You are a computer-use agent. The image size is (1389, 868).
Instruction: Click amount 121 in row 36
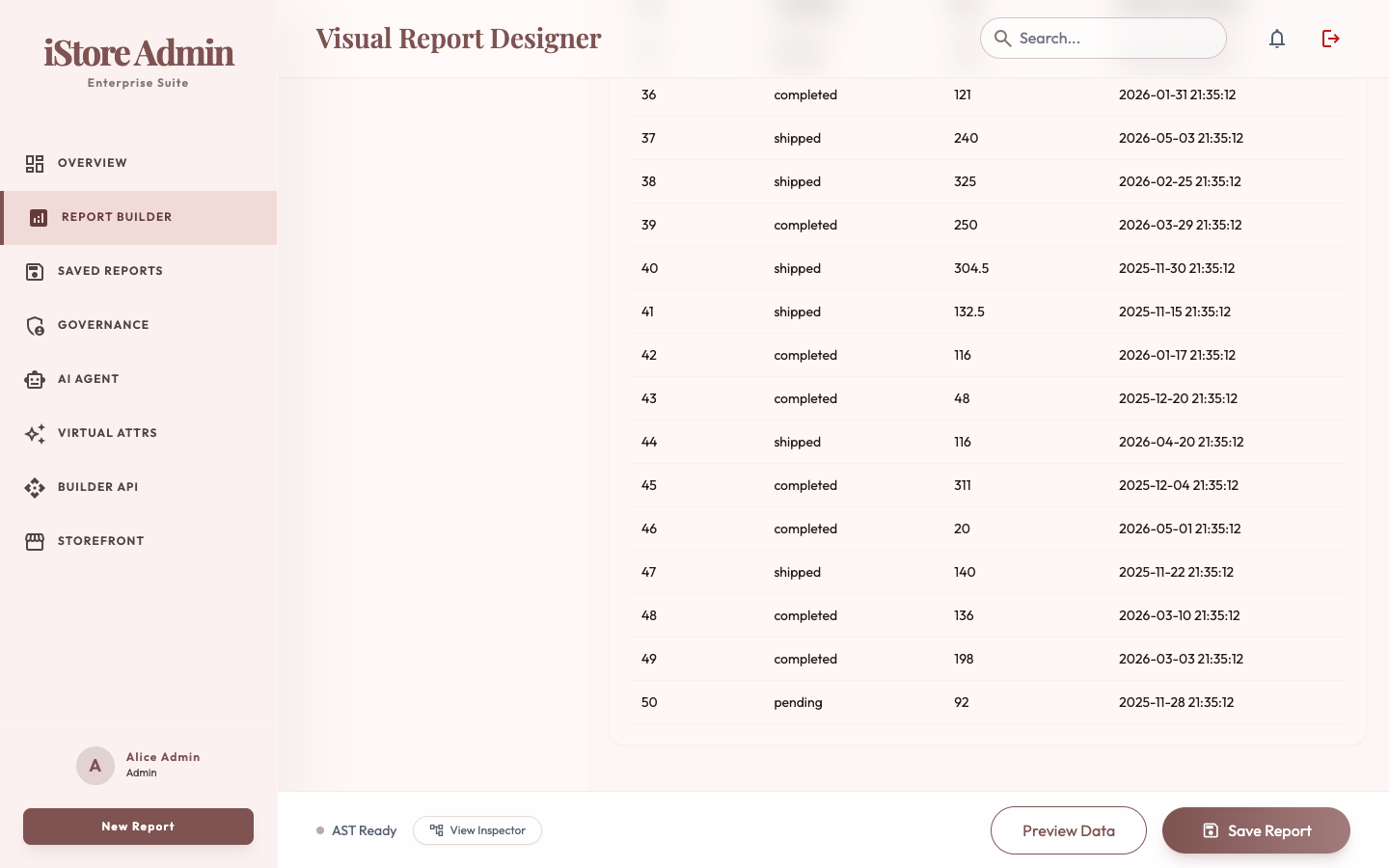(x=962, y=95)
